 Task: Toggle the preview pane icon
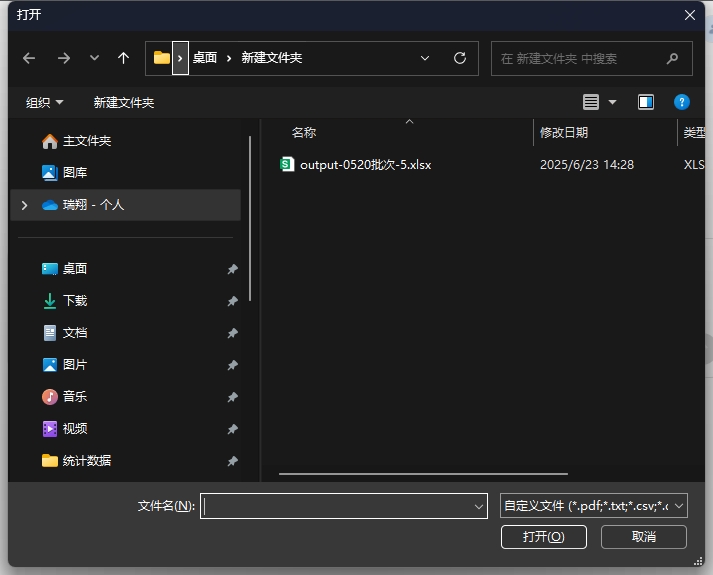click(x=646, y=102)
